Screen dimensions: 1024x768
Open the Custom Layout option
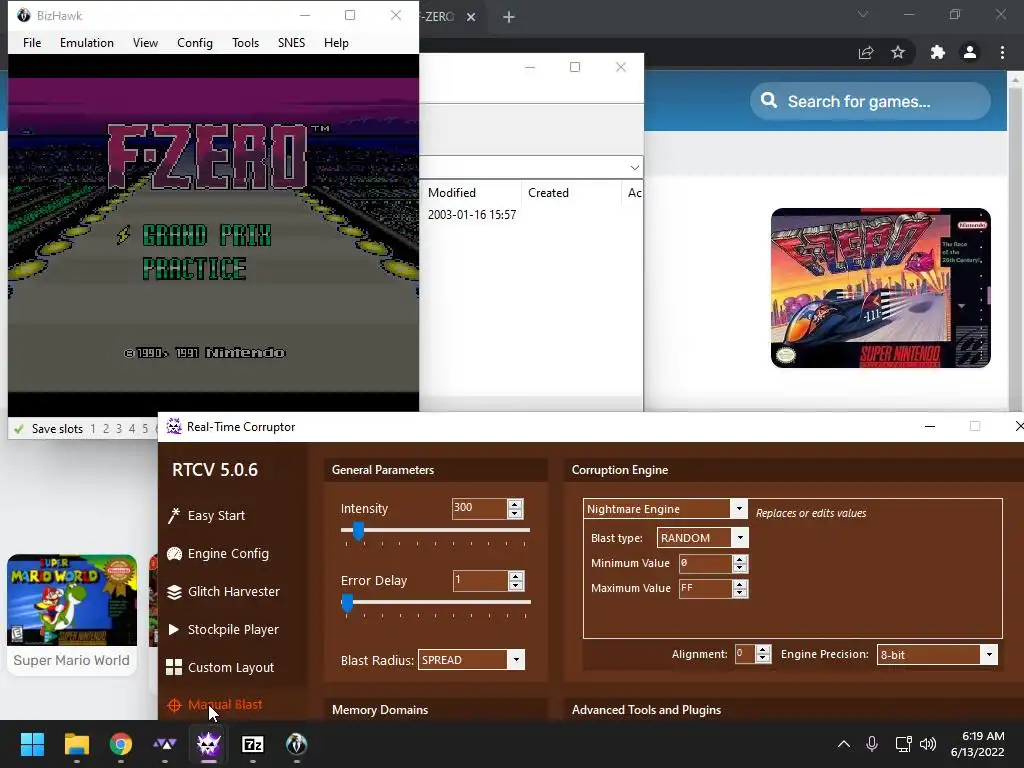(x=221, y=667)
